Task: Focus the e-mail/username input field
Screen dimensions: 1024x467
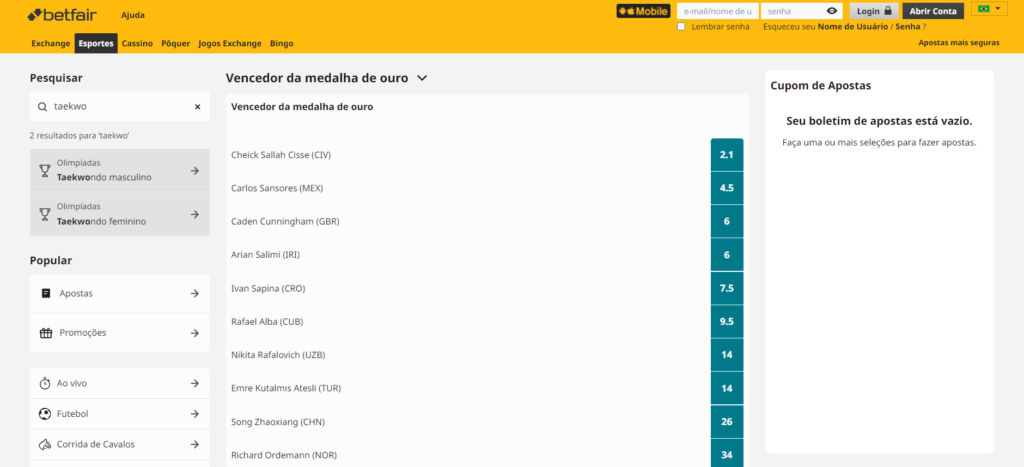Action: pos(716,11)
